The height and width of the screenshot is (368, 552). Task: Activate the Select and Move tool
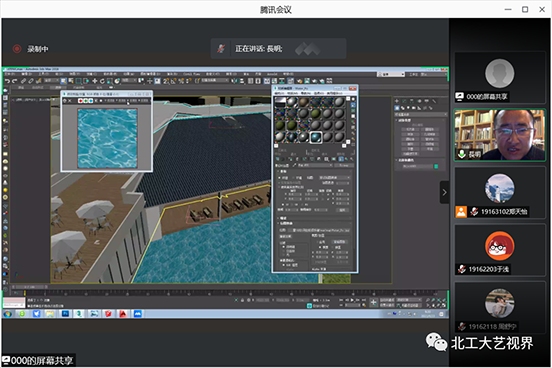point(95,81)
